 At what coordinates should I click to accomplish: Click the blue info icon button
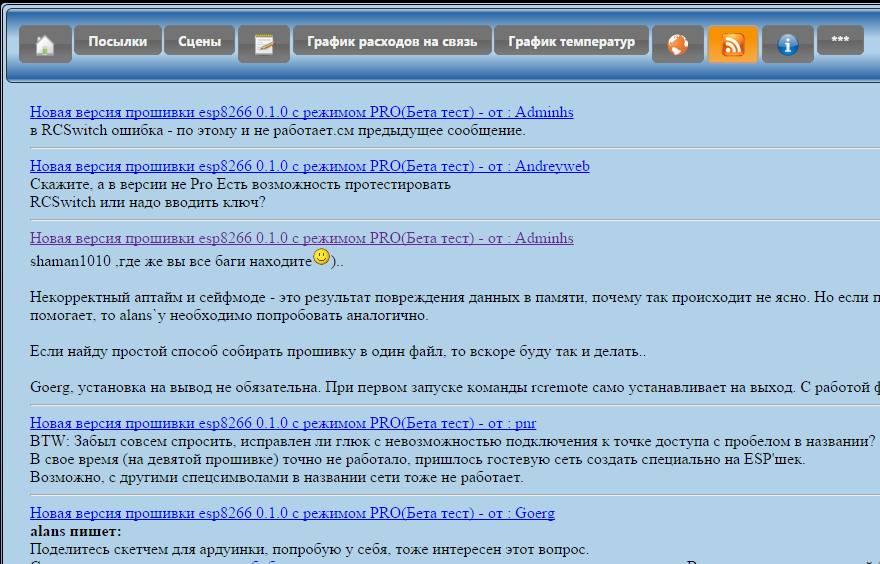coord(787,44)
